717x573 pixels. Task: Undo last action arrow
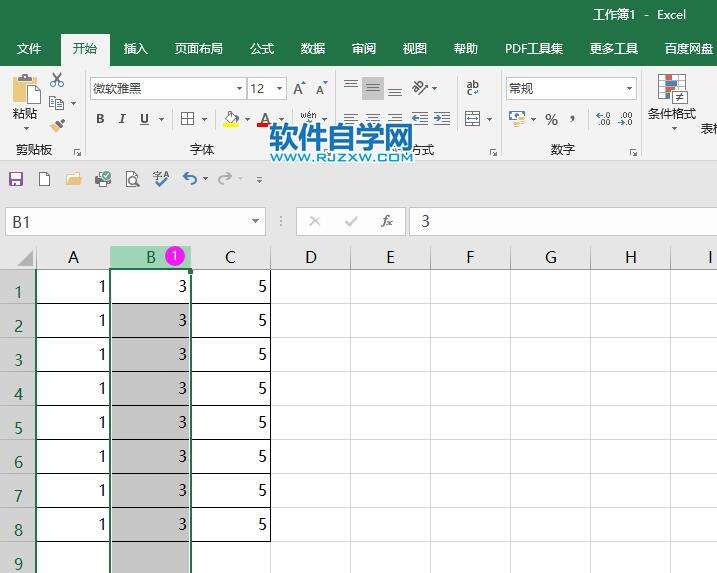[189, 178]
